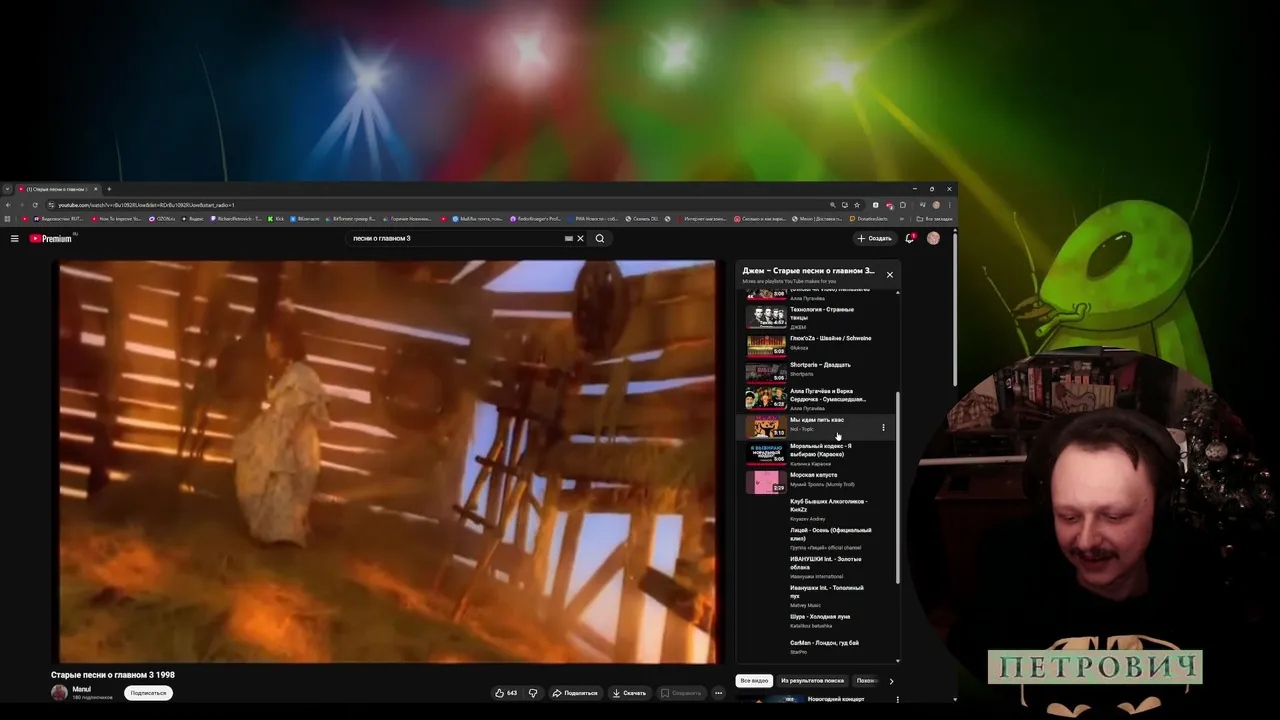Play 'Клуб Бывших Алкоголиков - KнnZz'
Image resolution: width=1280 pixels, height=720 pixels.
820,510
